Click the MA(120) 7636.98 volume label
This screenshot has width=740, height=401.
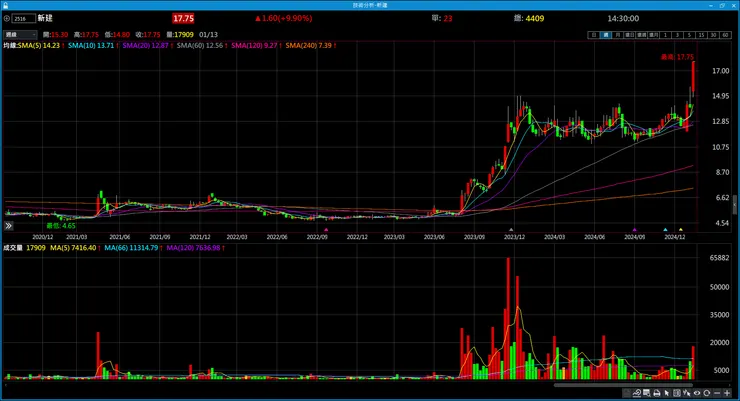[195, 248]
